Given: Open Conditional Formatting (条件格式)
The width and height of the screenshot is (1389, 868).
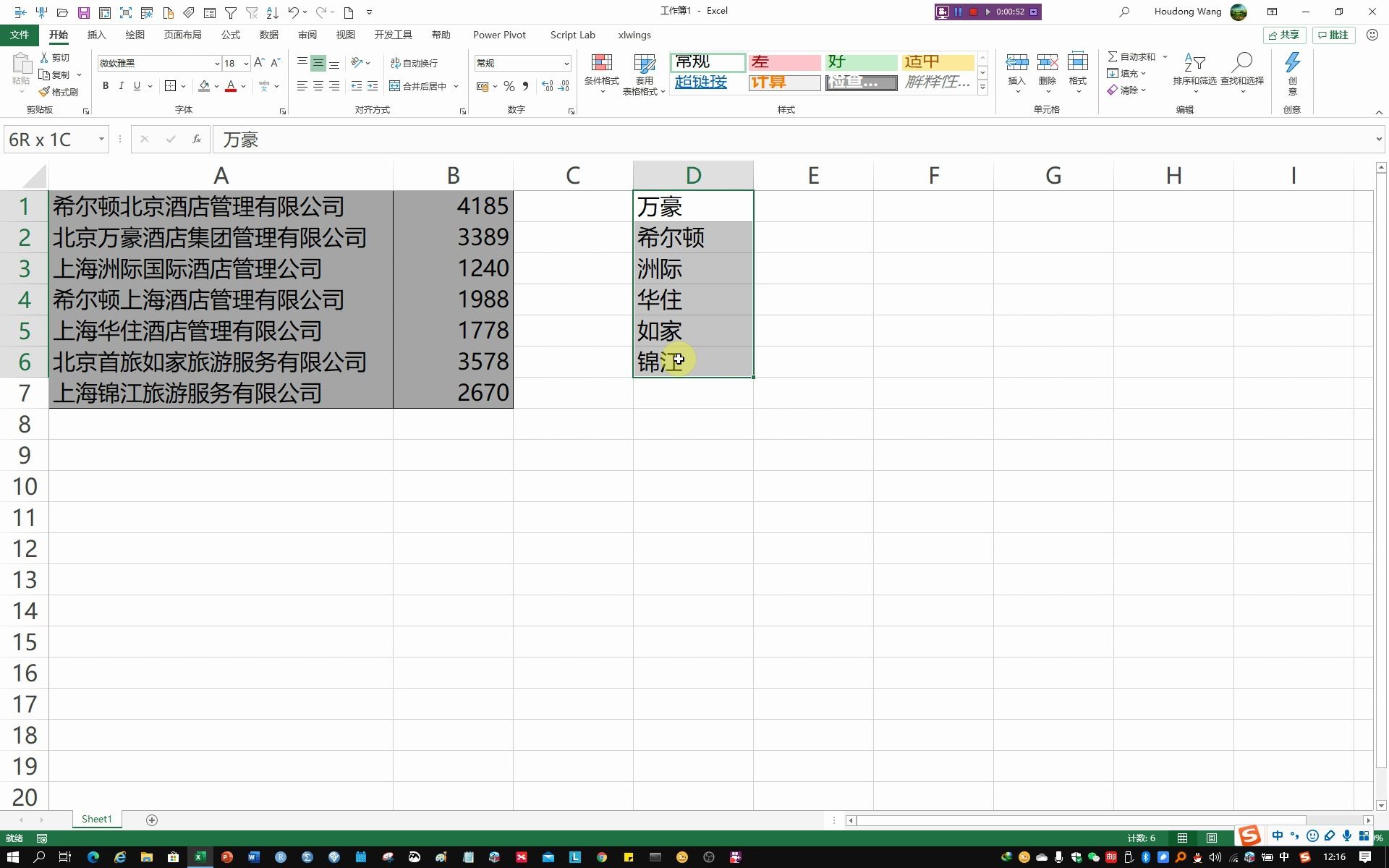Looking at the screenshot, I should point(601,72).
